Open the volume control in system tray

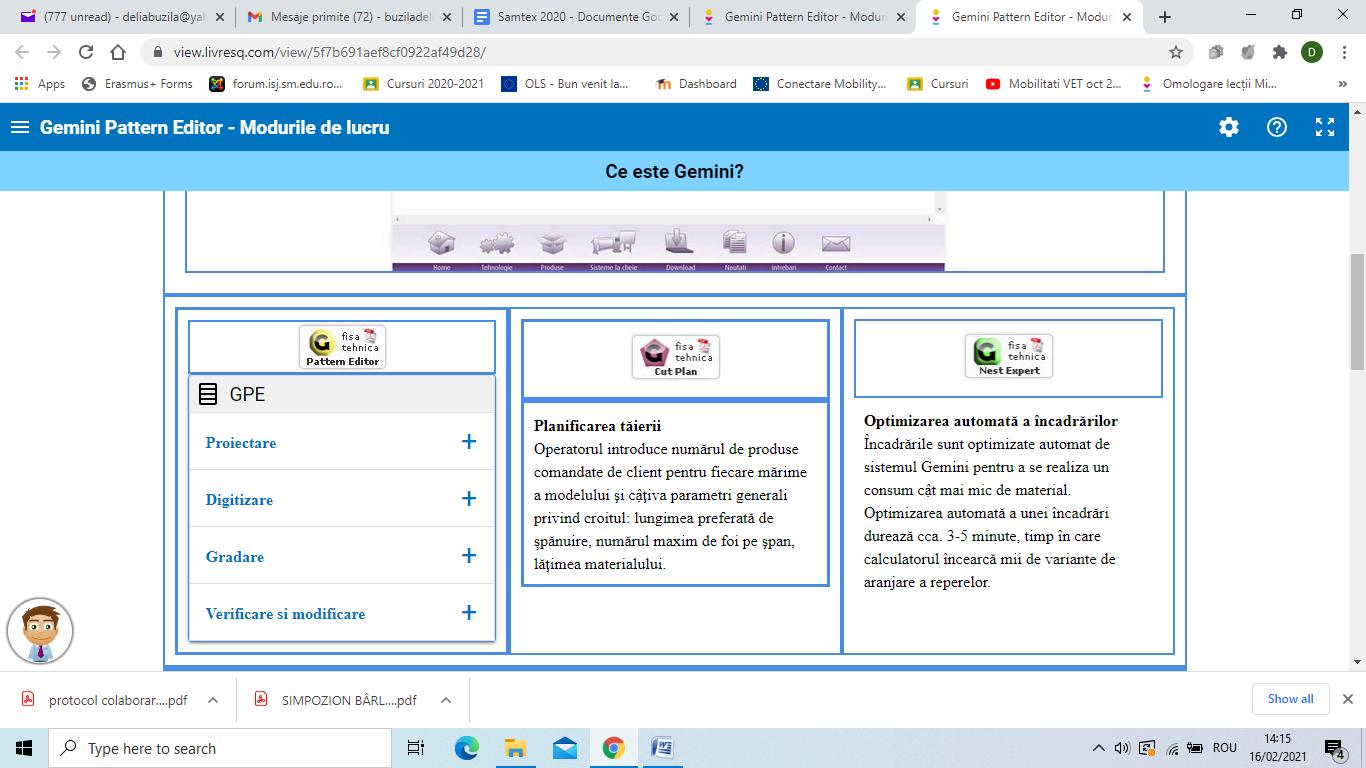click(x=1122, y=748)
